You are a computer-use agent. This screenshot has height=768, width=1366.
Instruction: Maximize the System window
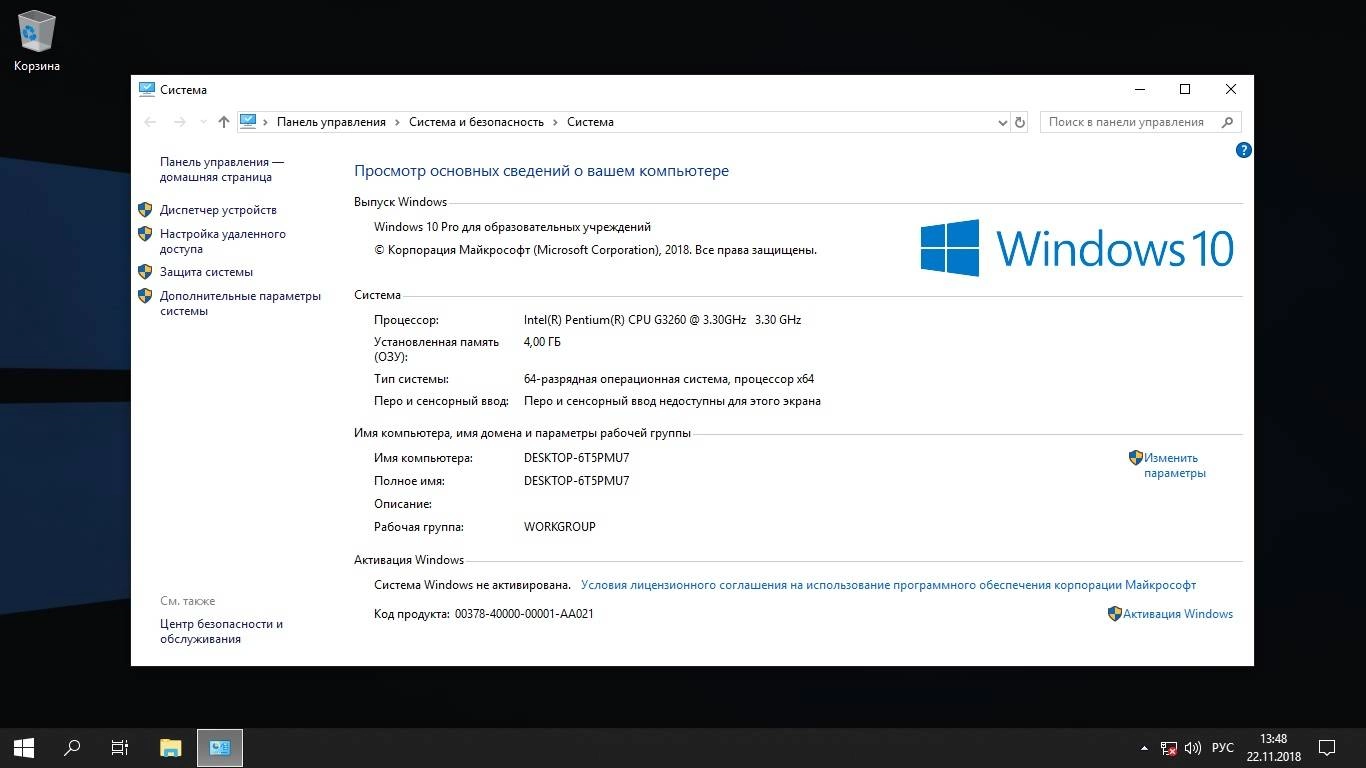click(x=1185, y=89)
